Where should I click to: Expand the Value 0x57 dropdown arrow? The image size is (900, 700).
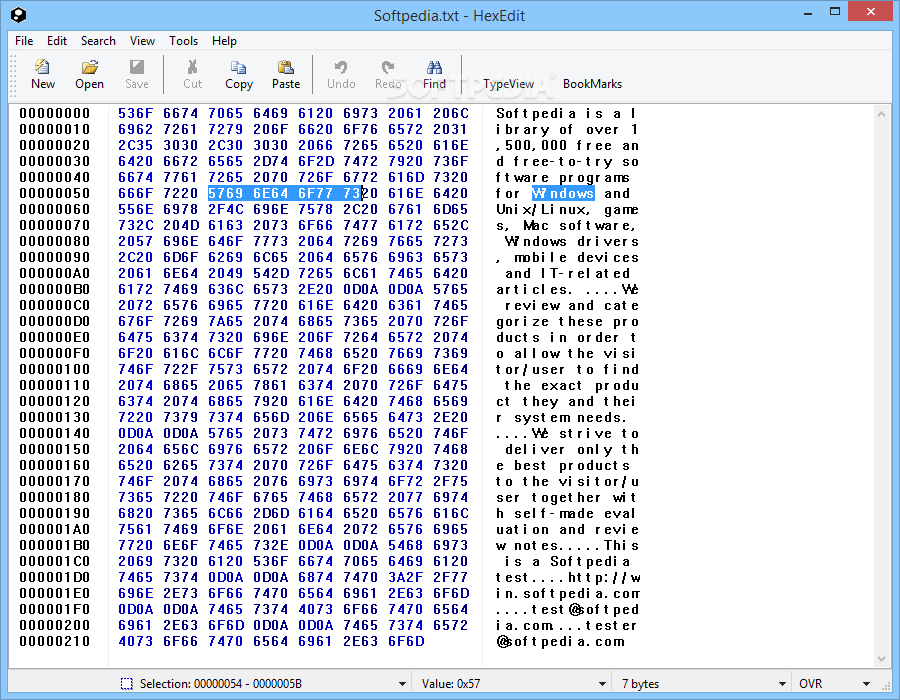tap(602, 684)
